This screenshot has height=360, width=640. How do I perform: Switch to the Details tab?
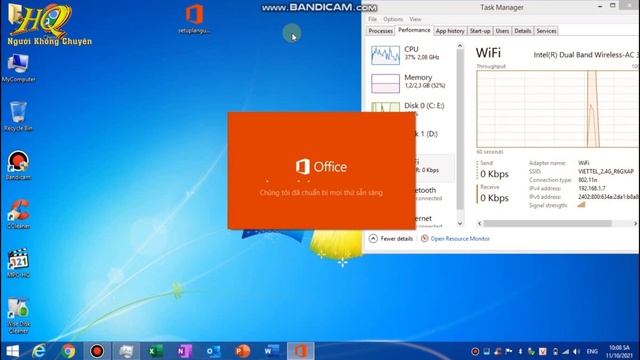pos(522,31)
